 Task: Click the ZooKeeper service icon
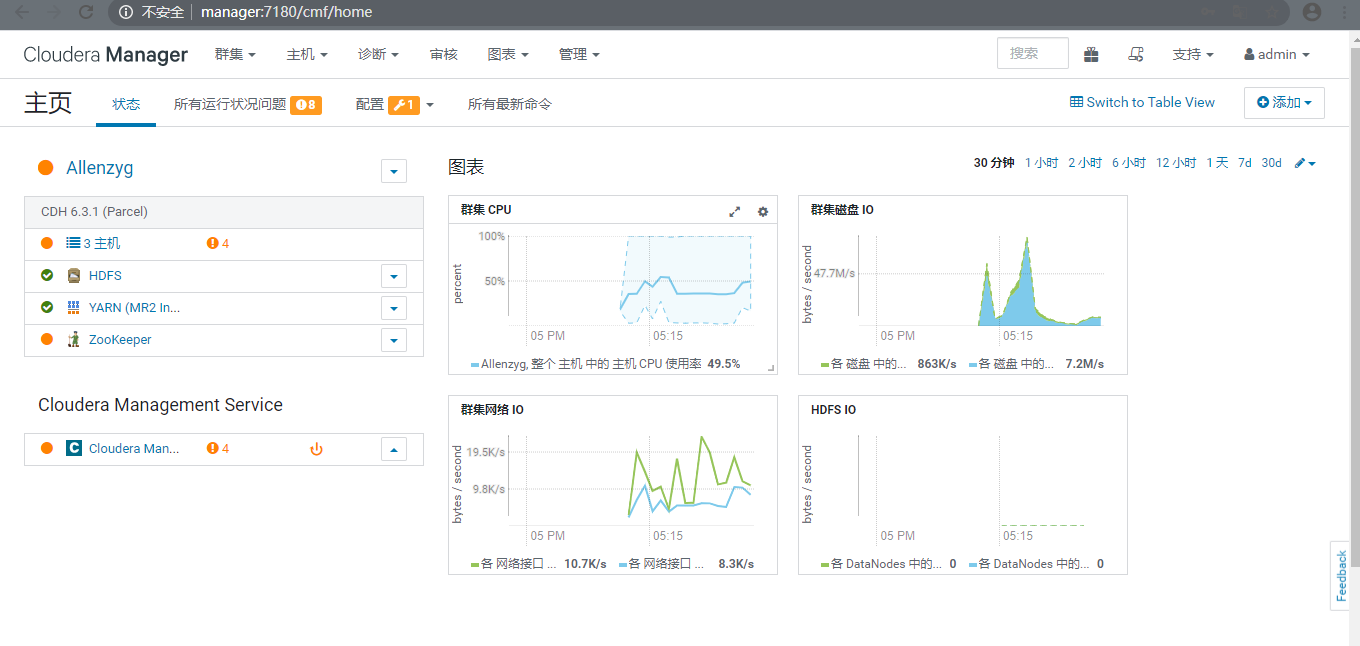point(73,340)
